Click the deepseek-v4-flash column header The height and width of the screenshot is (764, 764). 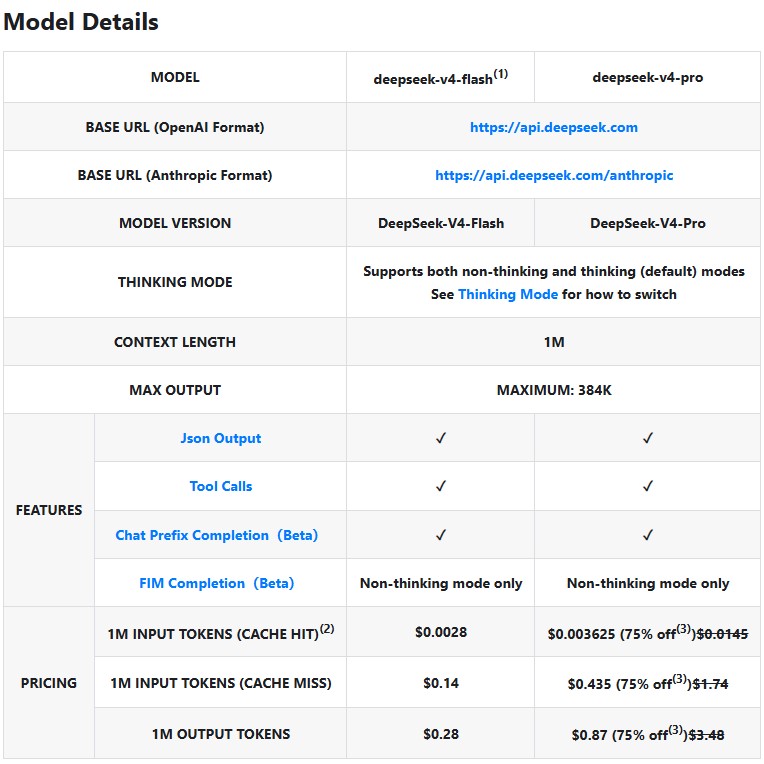(440, 77)
